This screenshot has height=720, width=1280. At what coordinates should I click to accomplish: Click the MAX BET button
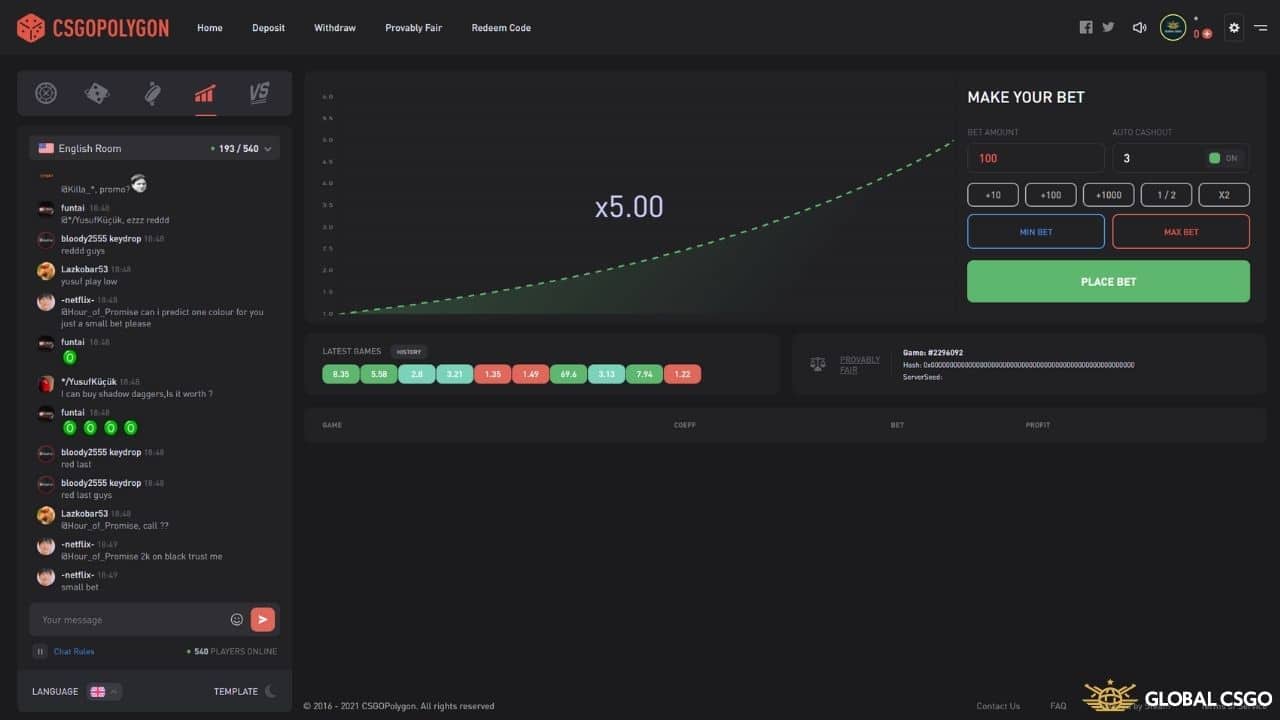[x=1181, y=232]
